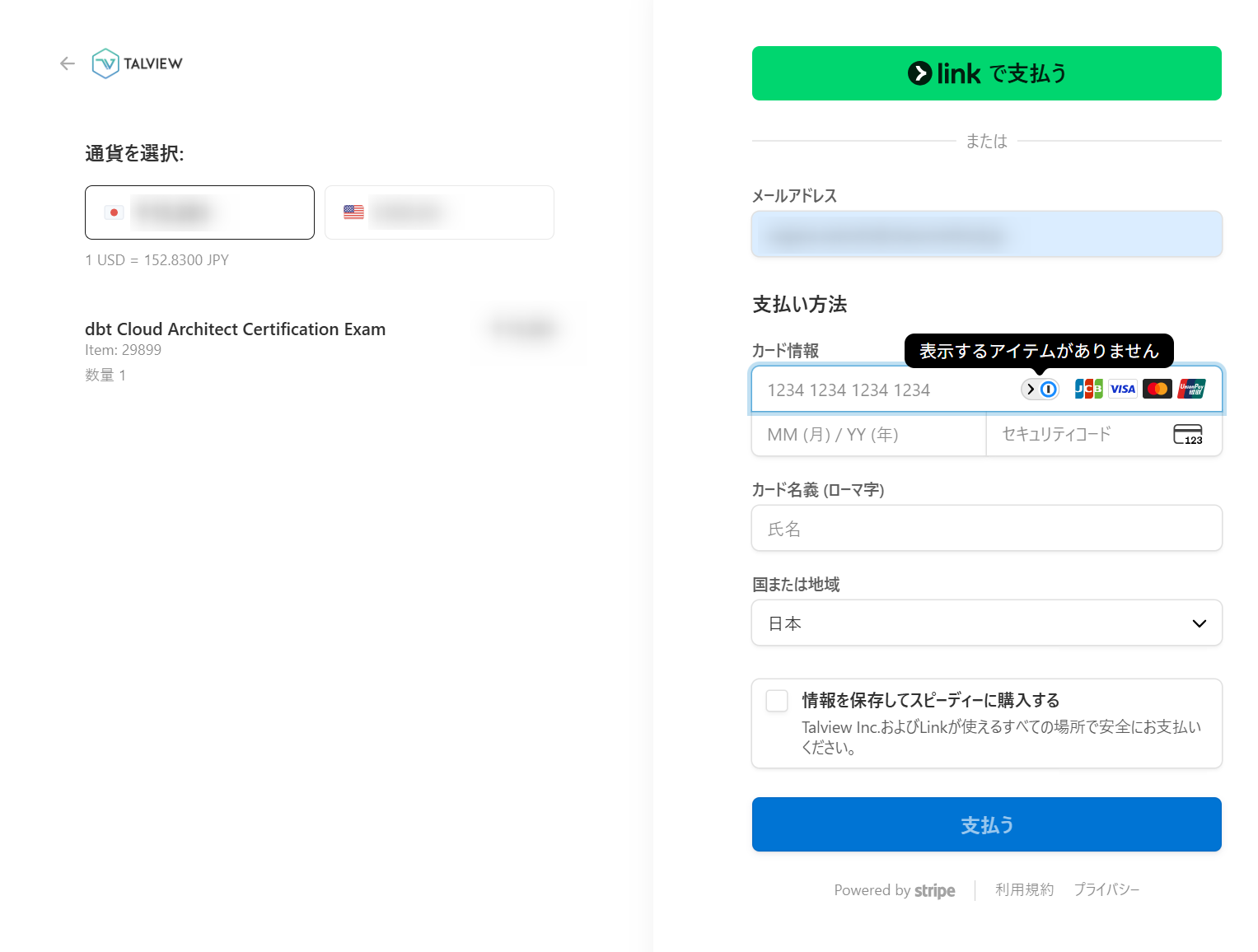Click the Japan flag icon
The image size is (1258, 952).
(x=114, y=212)
